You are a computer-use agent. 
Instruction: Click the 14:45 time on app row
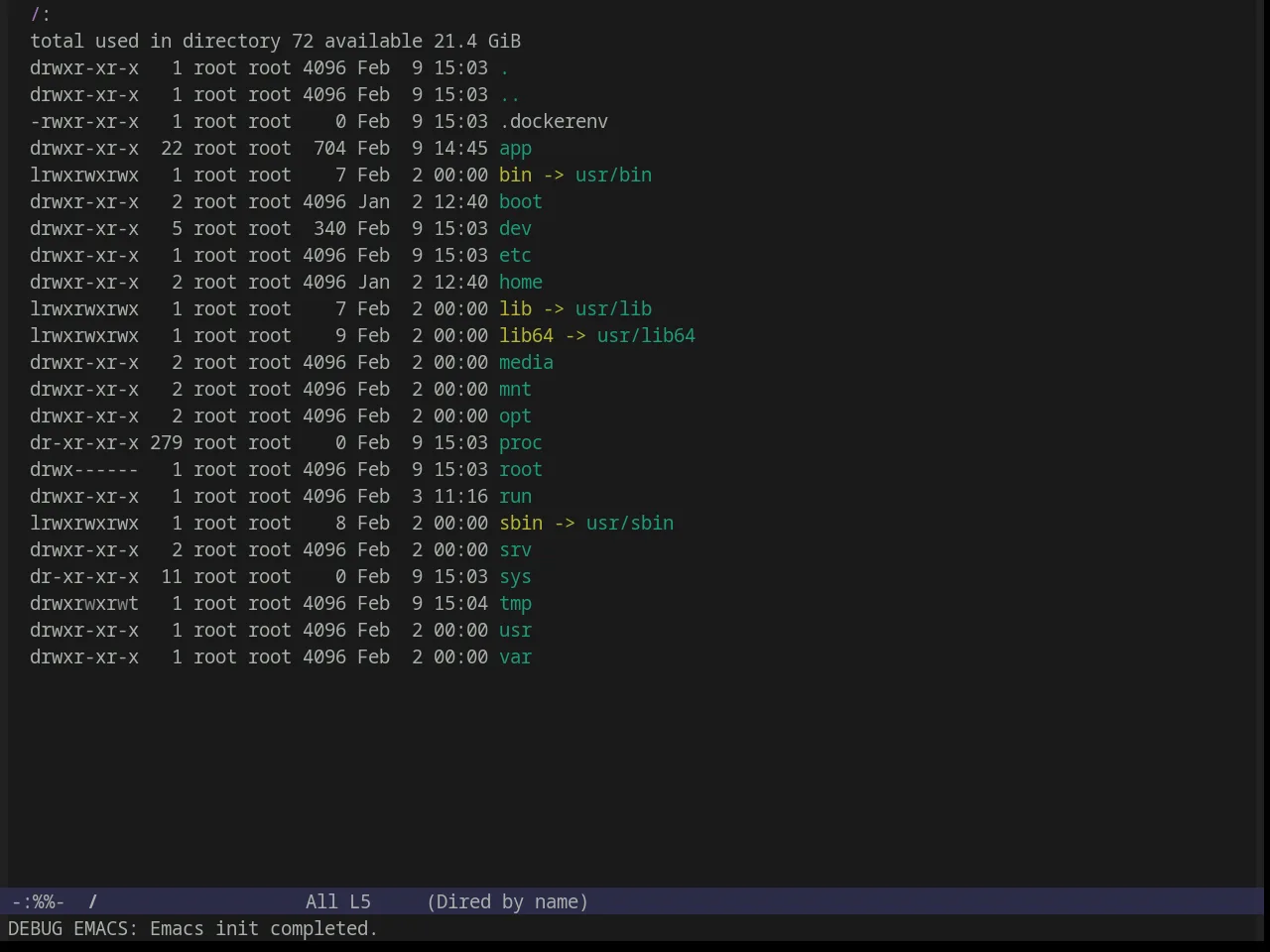460,148
